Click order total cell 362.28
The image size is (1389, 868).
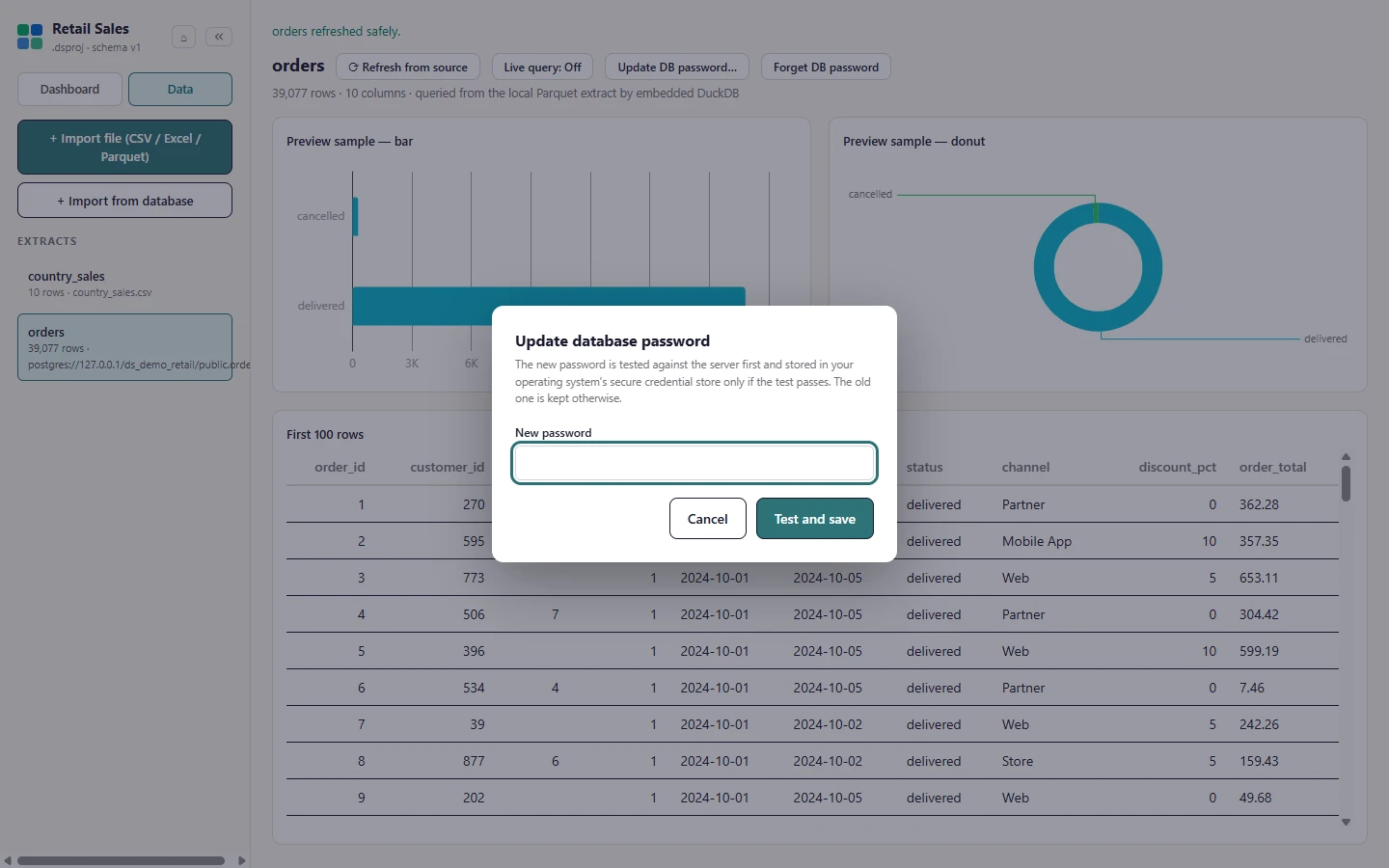pos(1259,504)
